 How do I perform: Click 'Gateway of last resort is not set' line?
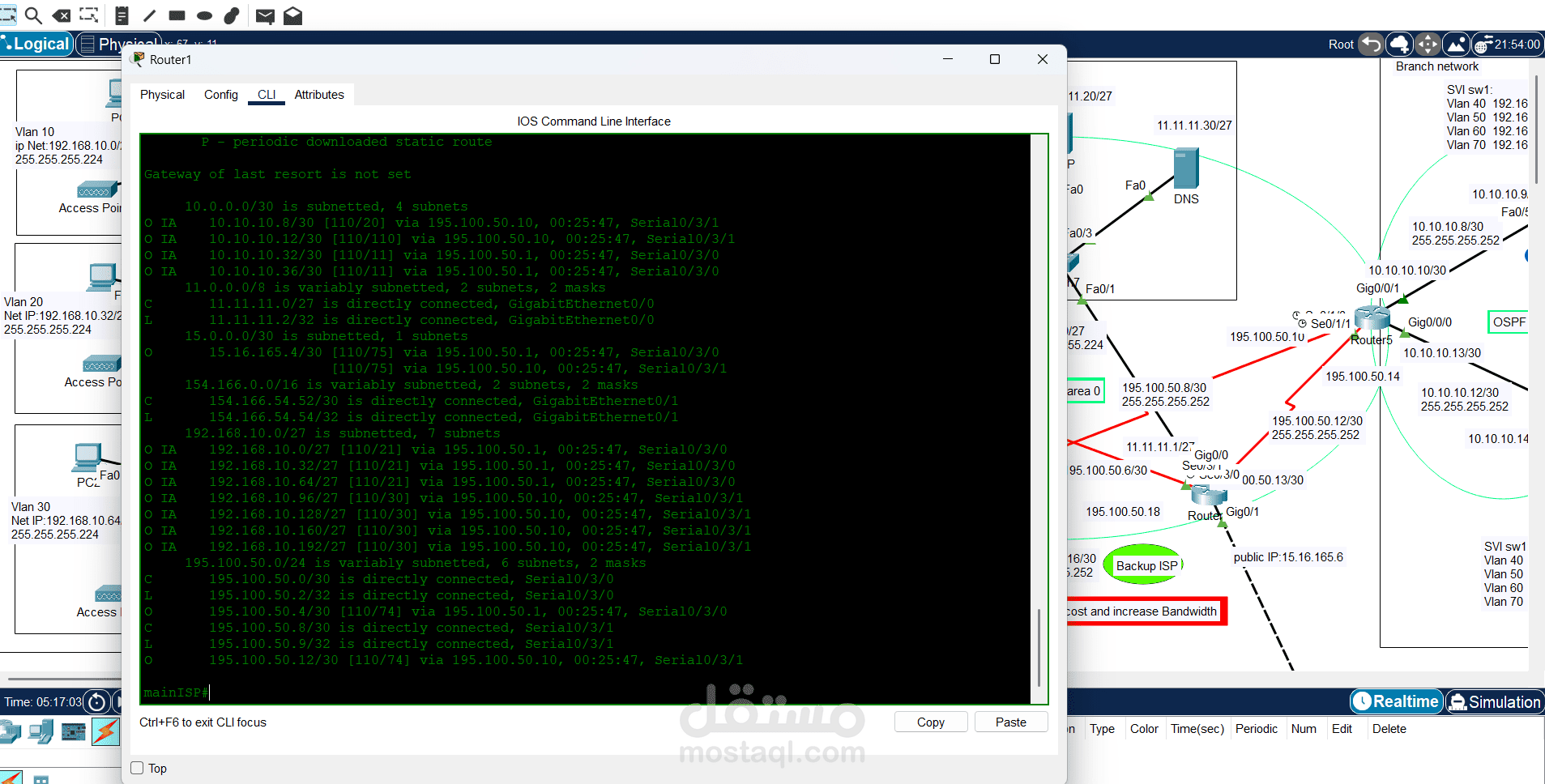coord(277,174)
